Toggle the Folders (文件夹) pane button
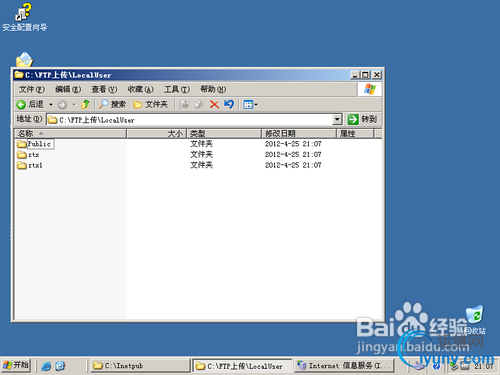This screenshot has height=375, width=500. pos(150,105)
